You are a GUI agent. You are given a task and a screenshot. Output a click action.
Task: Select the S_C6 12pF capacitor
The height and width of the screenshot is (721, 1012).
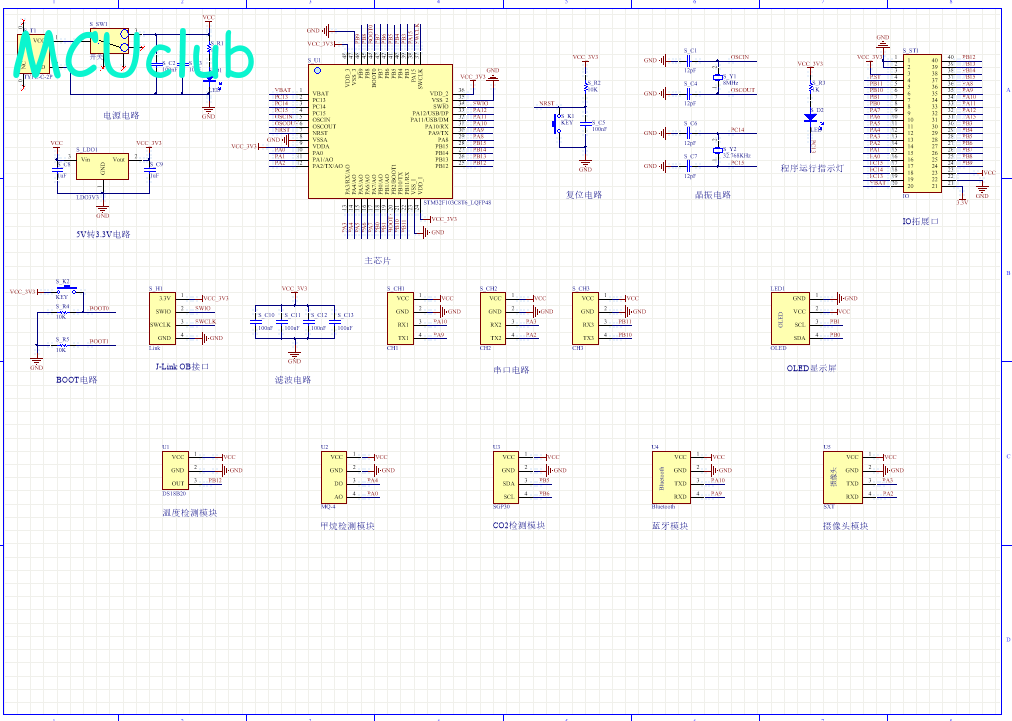pos(689,133)
